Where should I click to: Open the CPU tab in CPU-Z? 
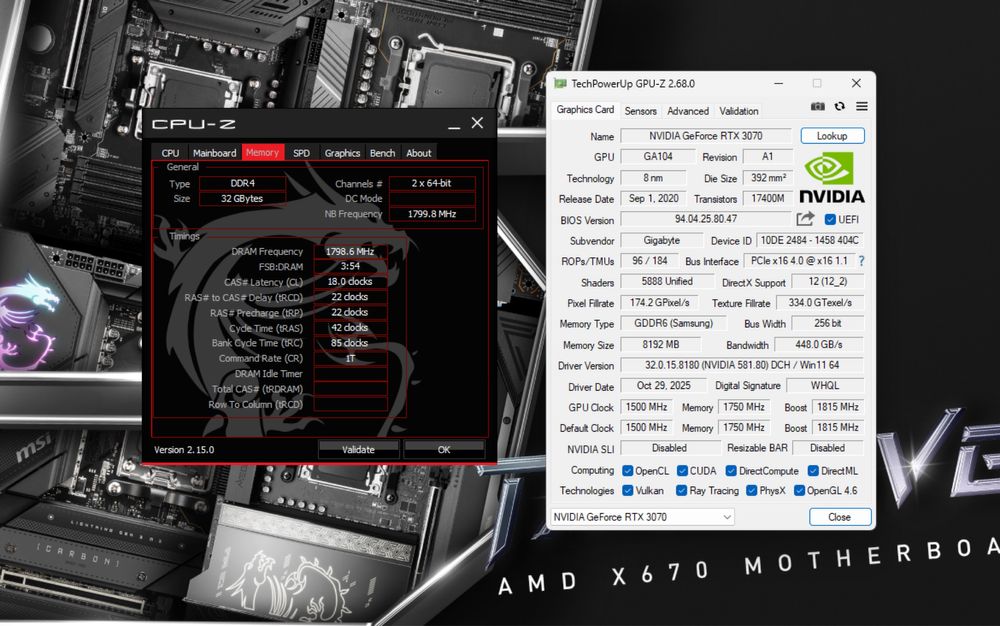(x=170, y=153)
